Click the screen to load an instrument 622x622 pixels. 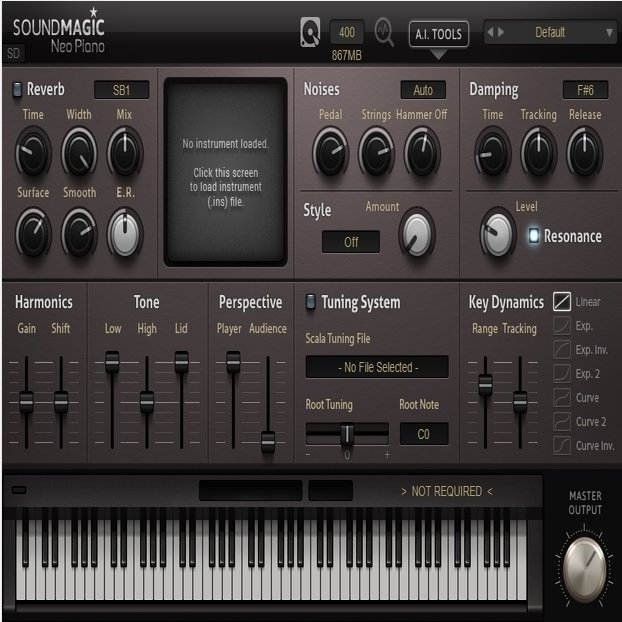click(x=225, y=172)
